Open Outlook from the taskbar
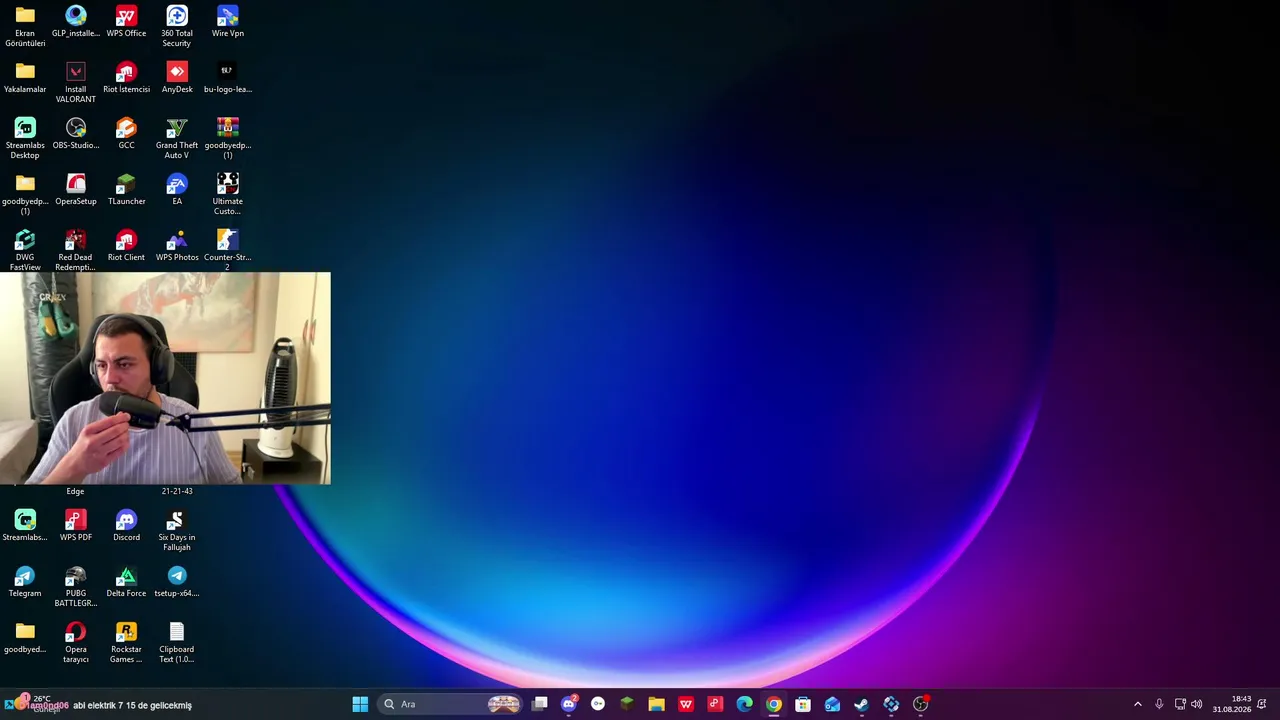 click(832, 704)
